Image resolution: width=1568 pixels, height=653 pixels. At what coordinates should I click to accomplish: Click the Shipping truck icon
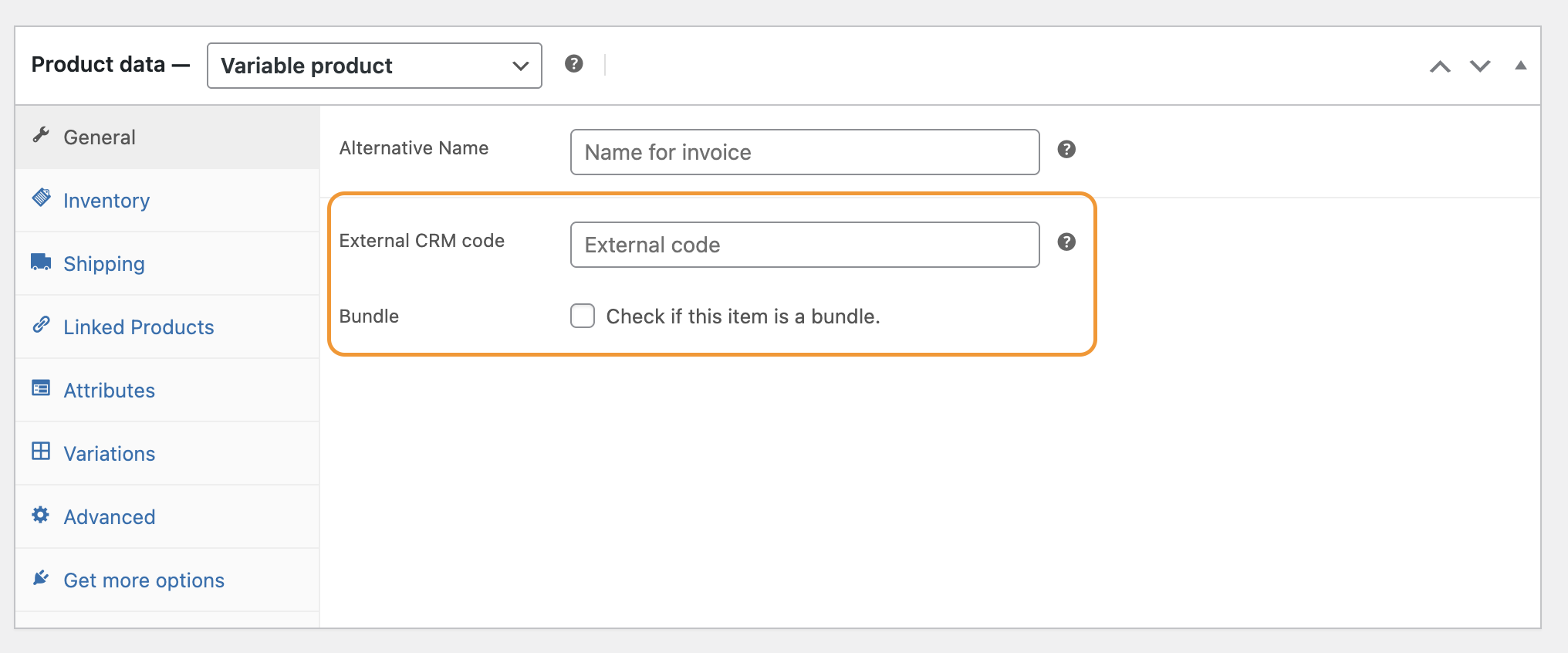(x=41, y=262)
